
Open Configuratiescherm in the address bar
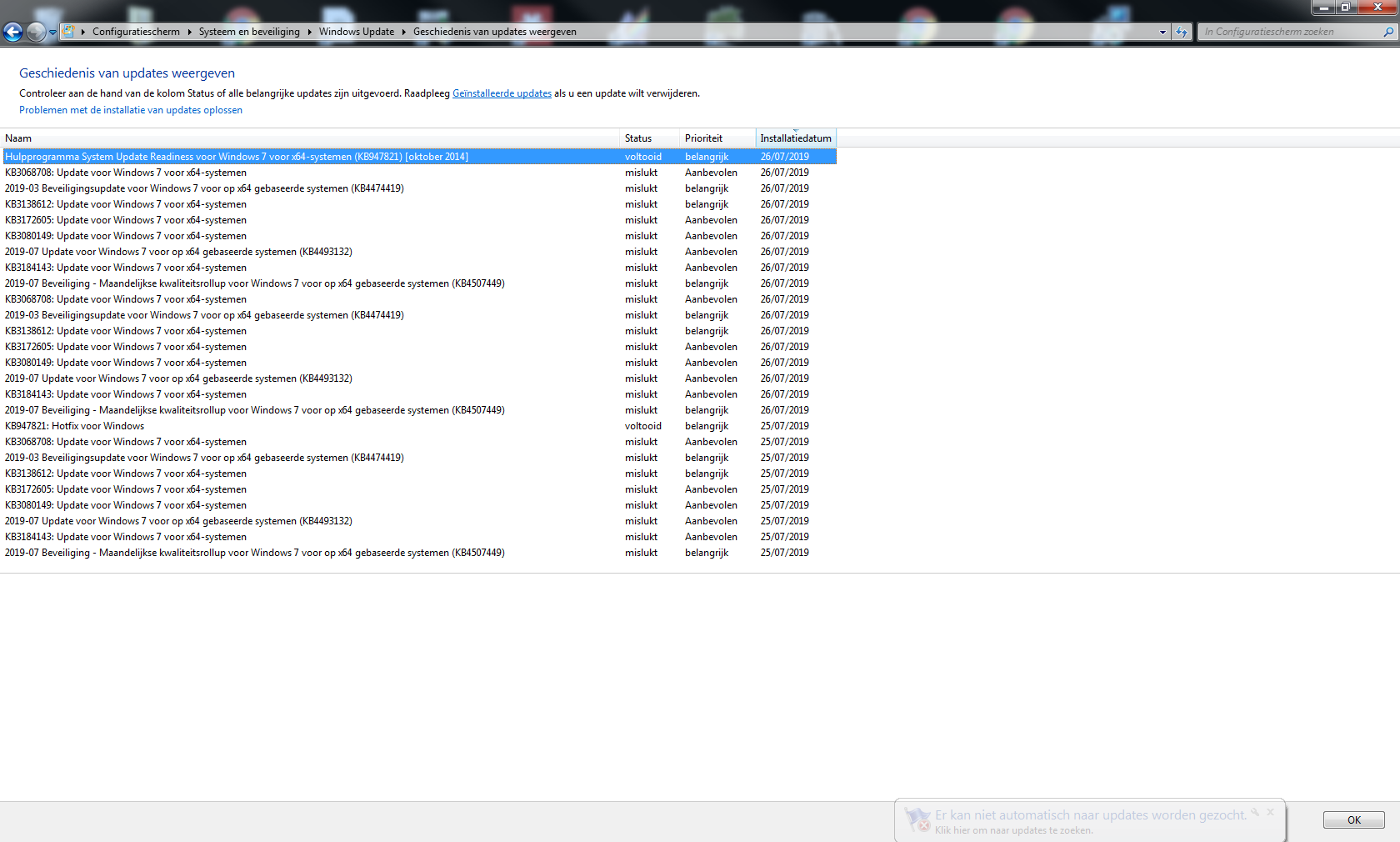(x=136, y=32)
